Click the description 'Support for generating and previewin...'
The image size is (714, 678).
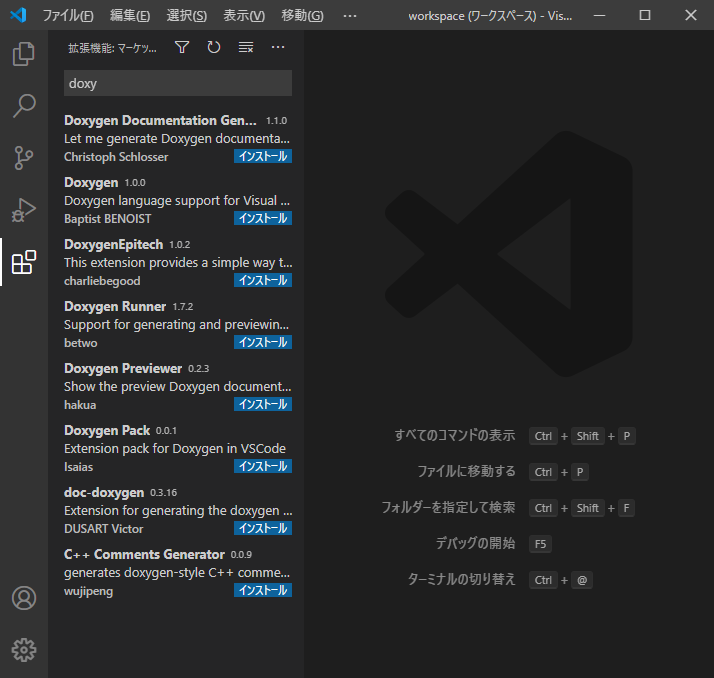point(176,325)
